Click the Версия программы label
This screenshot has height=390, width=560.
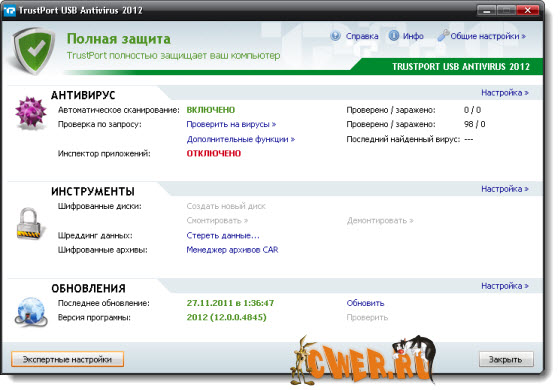(x=94, y=318)
